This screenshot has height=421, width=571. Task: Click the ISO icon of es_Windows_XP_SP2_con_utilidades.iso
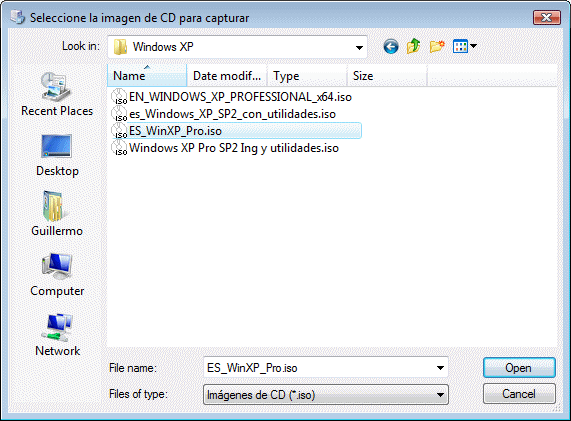pos(119,114)
